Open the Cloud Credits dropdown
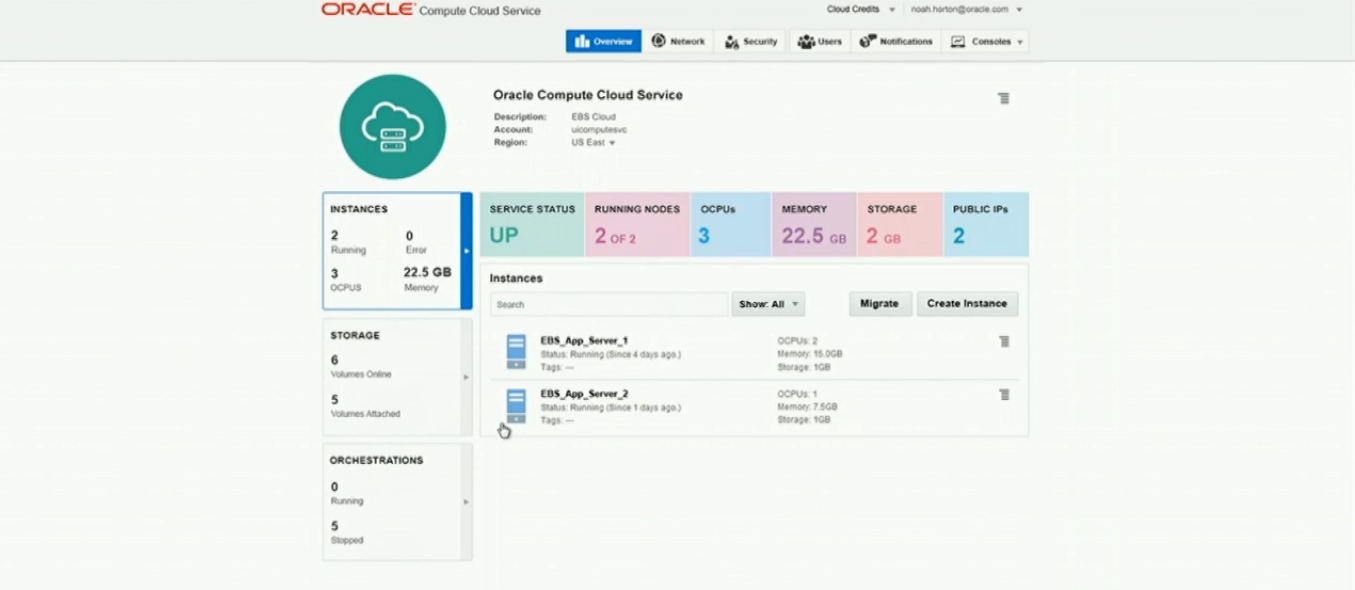Screen dimensions: 1355x590 click(861, 9)
